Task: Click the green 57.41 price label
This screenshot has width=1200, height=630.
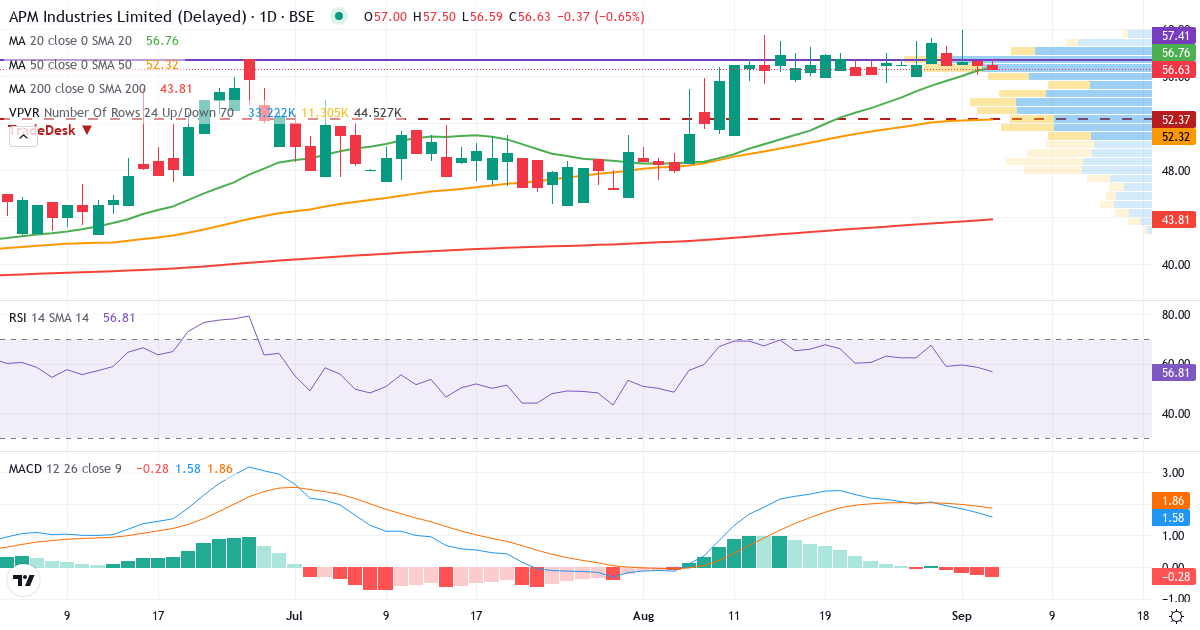Action: 1174,35
